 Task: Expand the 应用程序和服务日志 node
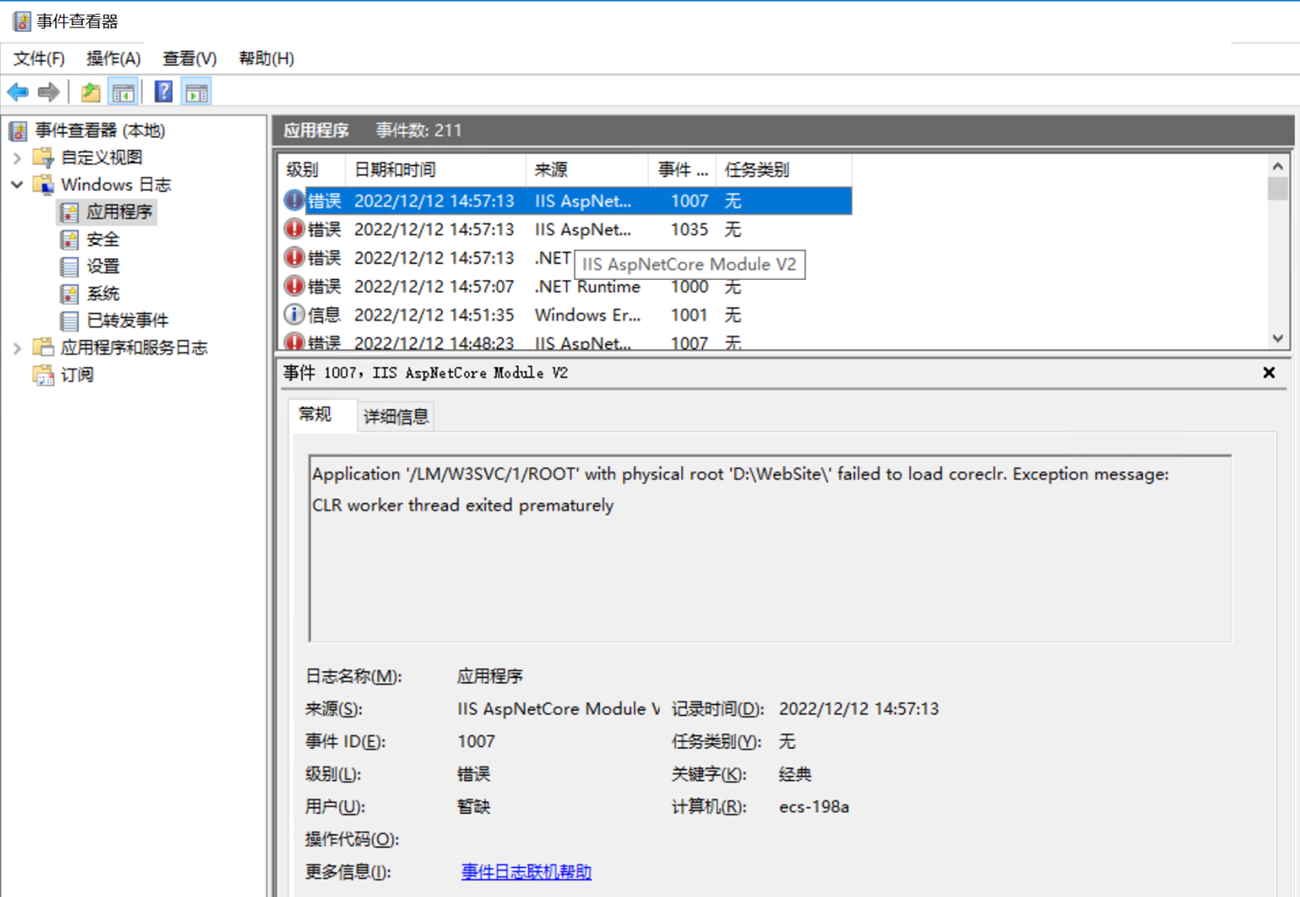(17, 348)
